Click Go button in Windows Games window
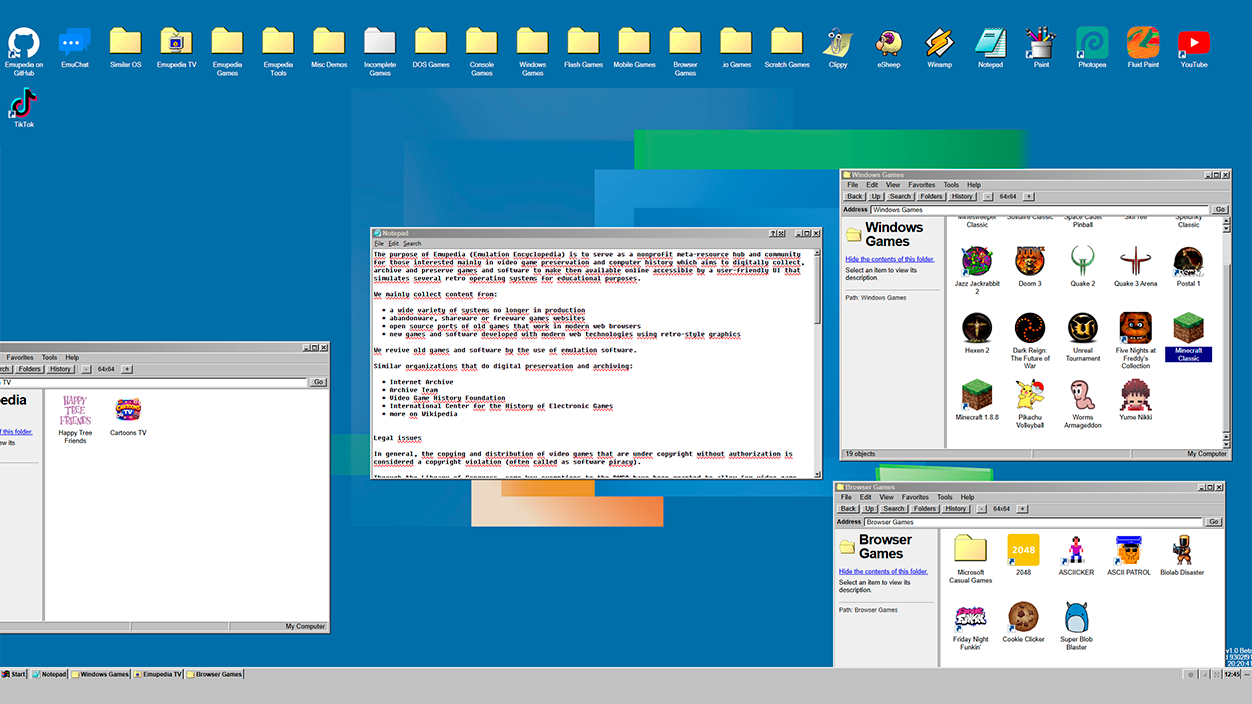Viewport: 1252px width, 704px height. [x=1219, y=210]
